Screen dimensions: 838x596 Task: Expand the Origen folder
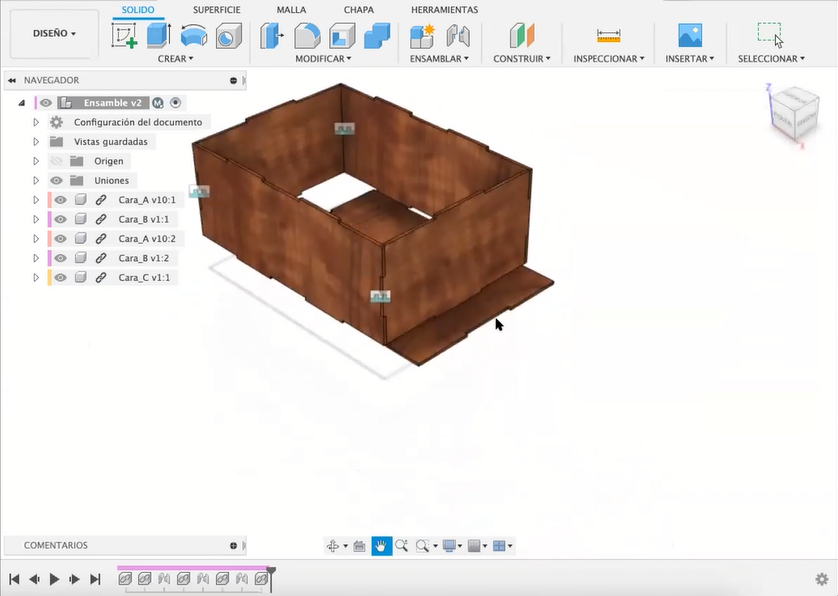(x=36, y=161)
